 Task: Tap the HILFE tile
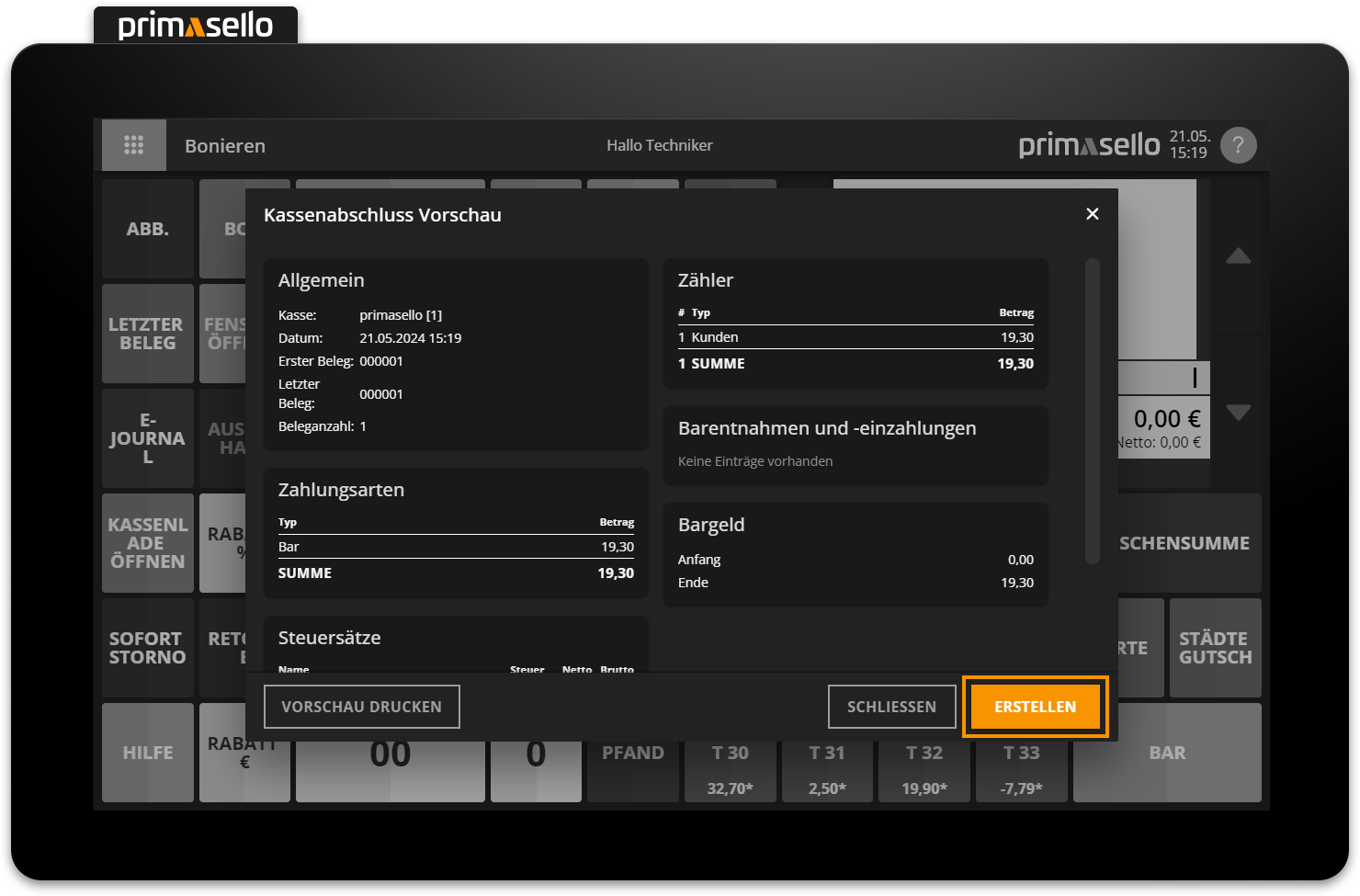click(148, 753)
